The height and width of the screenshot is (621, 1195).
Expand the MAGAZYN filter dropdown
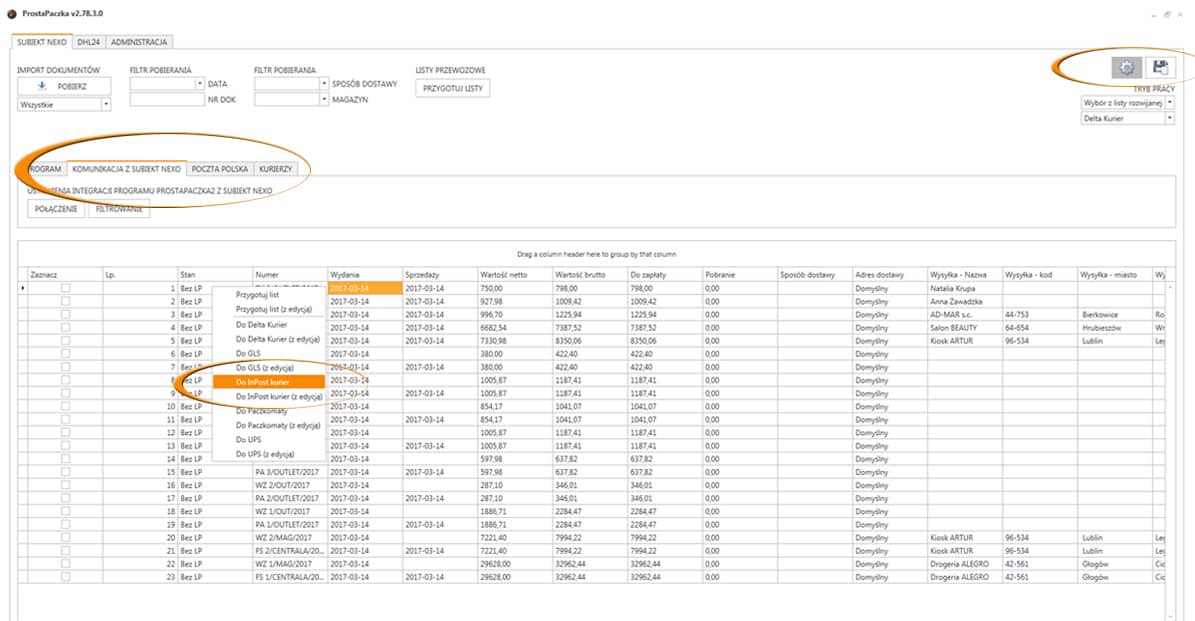click(x=324, y=99)
